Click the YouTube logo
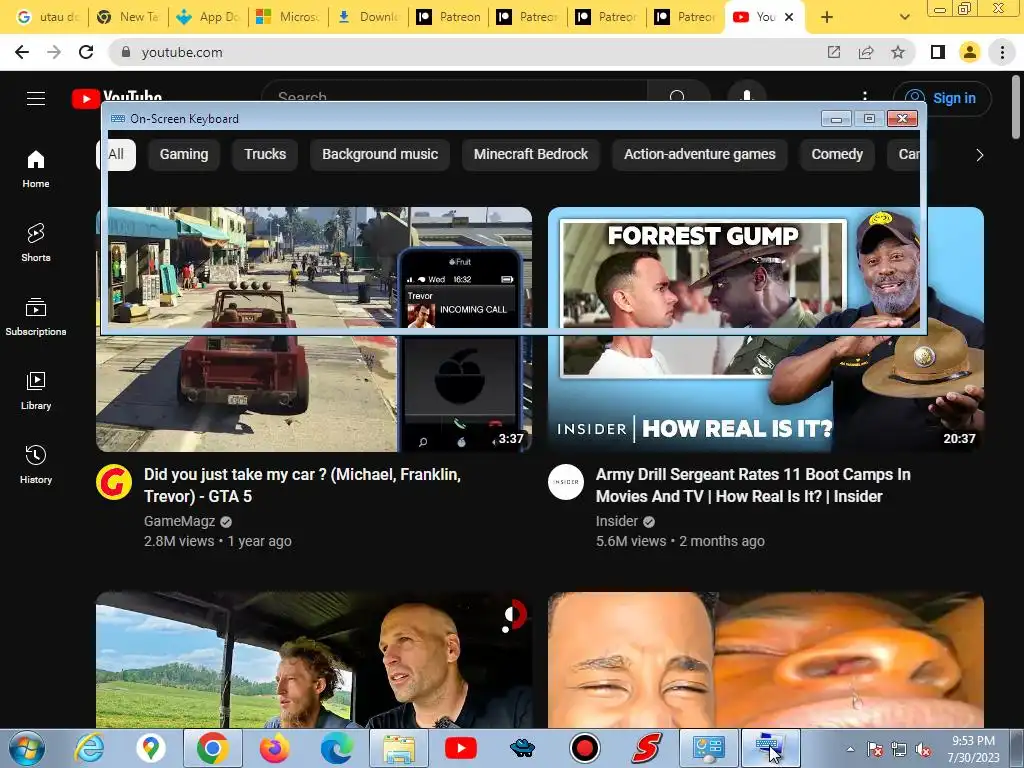The image size is (1024, 768). pyautogui.click(x=117, y=97)
